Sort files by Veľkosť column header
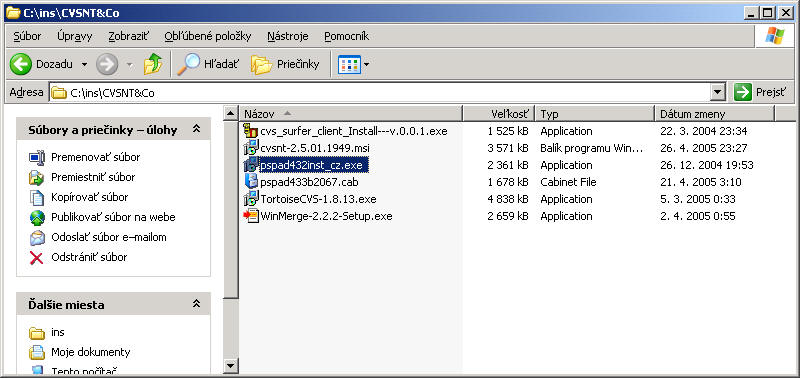 (x=498, y=114)
